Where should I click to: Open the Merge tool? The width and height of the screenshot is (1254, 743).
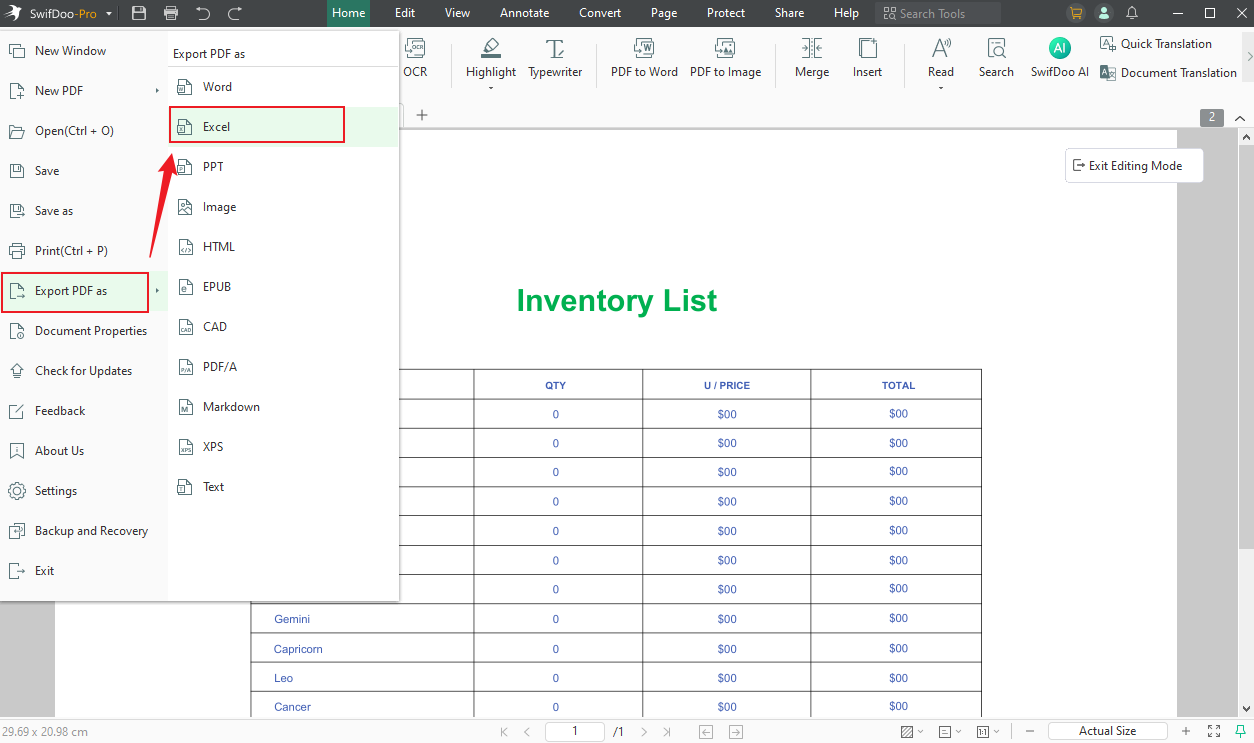[812, 59]
